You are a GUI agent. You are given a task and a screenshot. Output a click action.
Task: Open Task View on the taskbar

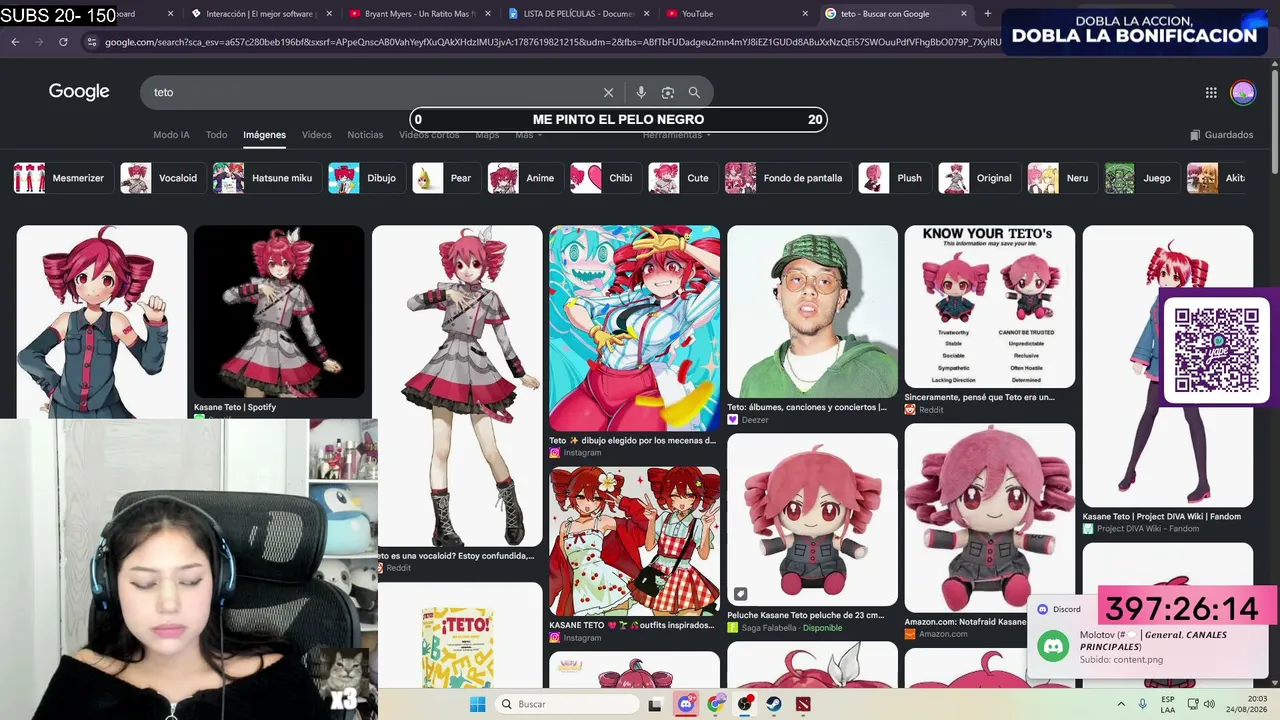click(655, 704)
